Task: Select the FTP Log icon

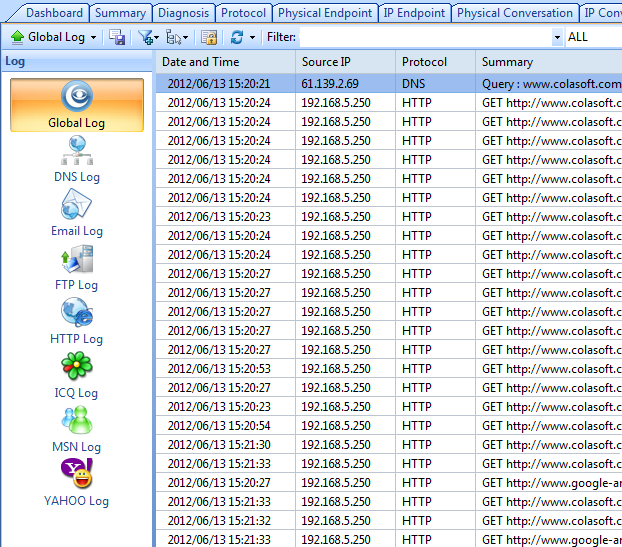Action: [77, 268]
